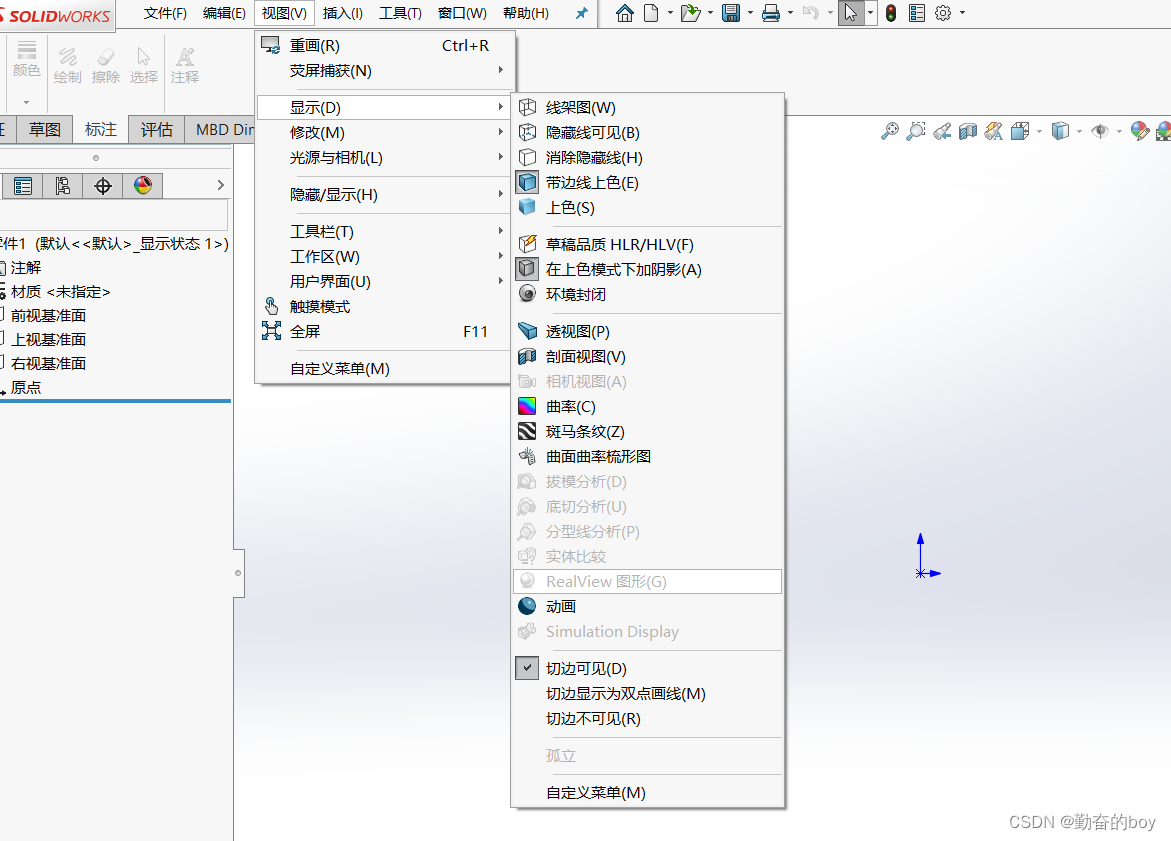The height and width of the screenshot is (841, 1171).
Task: Open the 帮助(H) menu
Action: click(x=526, y=13)
